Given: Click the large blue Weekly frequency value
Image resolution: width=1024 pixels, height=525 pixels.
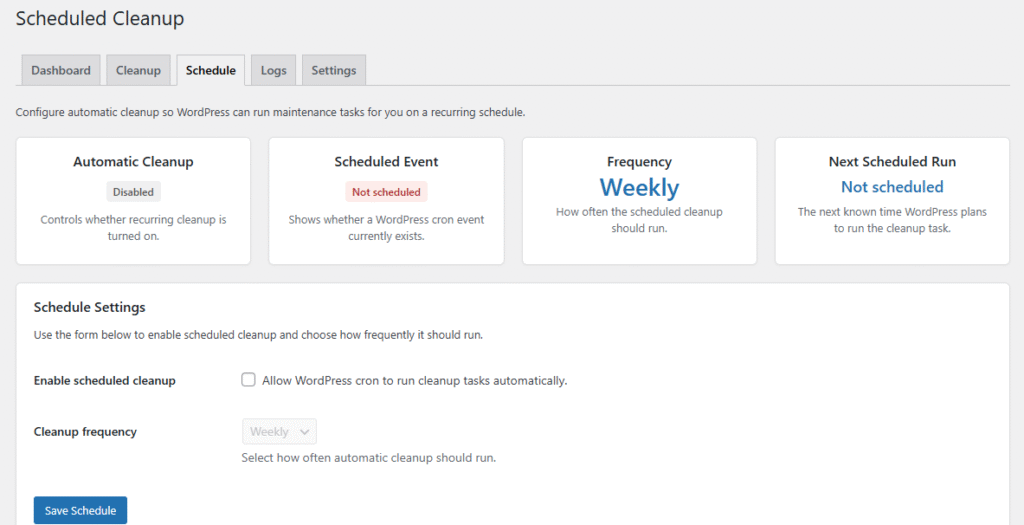Looking at the screenshot, I should pos(639,188).
